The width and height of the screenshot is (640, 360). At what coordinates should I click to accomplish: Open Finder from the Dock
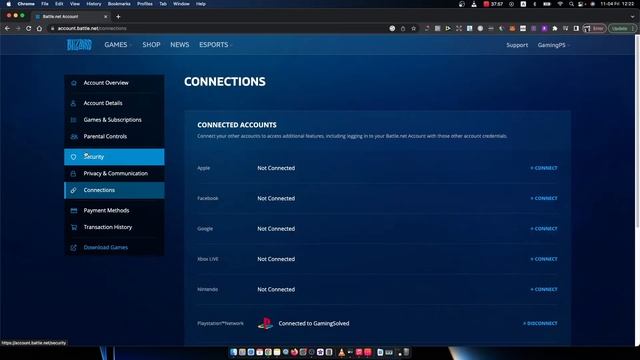[x=233, y=352]
